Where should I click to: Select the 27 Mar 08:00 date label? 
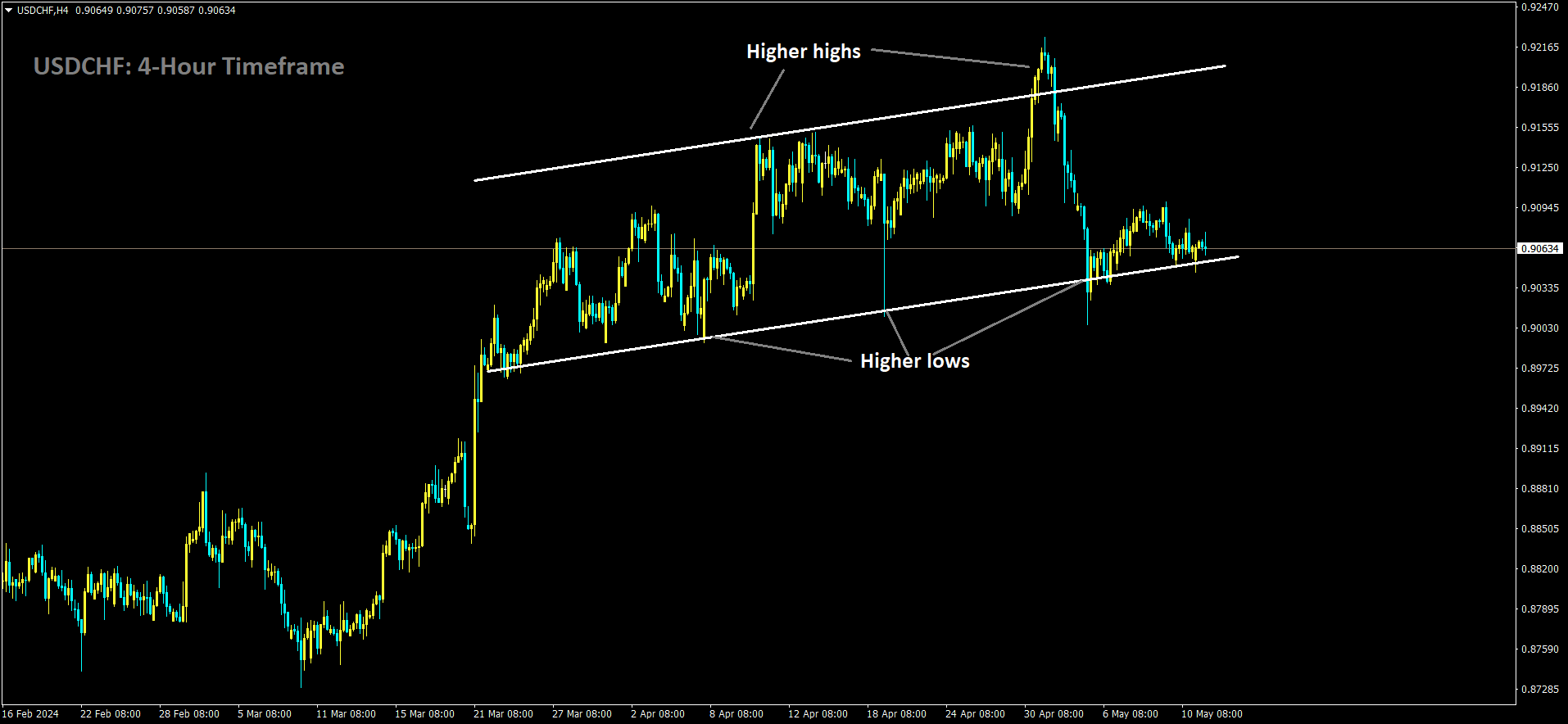click(x=582, y=714)
